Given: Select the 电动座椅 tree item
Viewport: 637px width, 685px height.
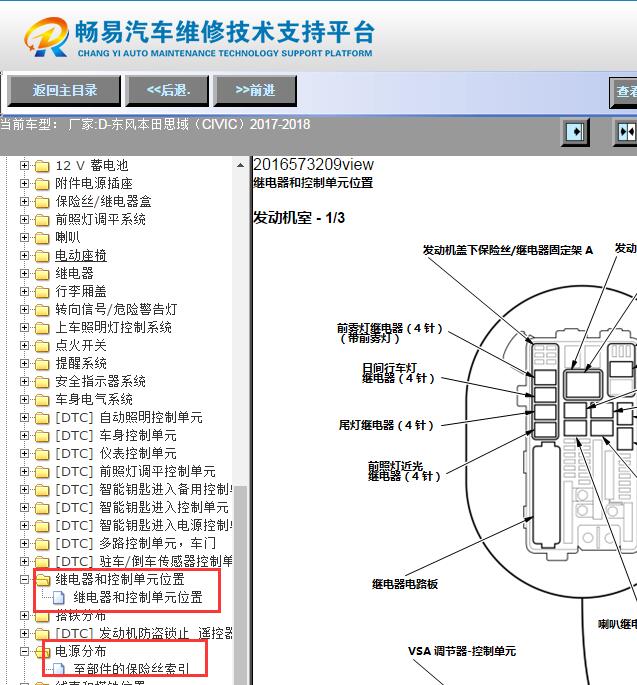Looking at the screenshot, I should click(81, 255).
